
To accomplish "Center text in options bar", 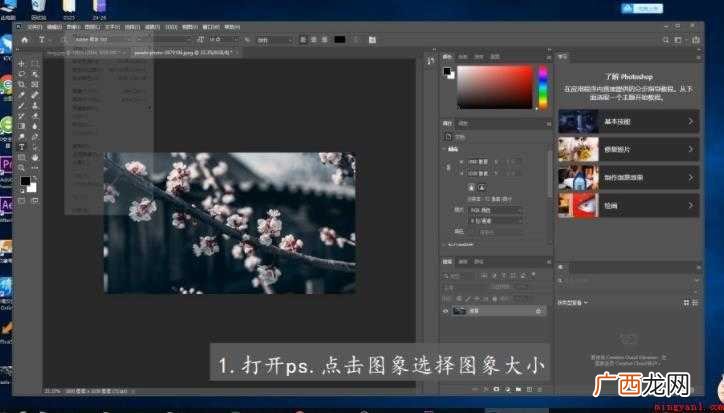I will (314, 40).
